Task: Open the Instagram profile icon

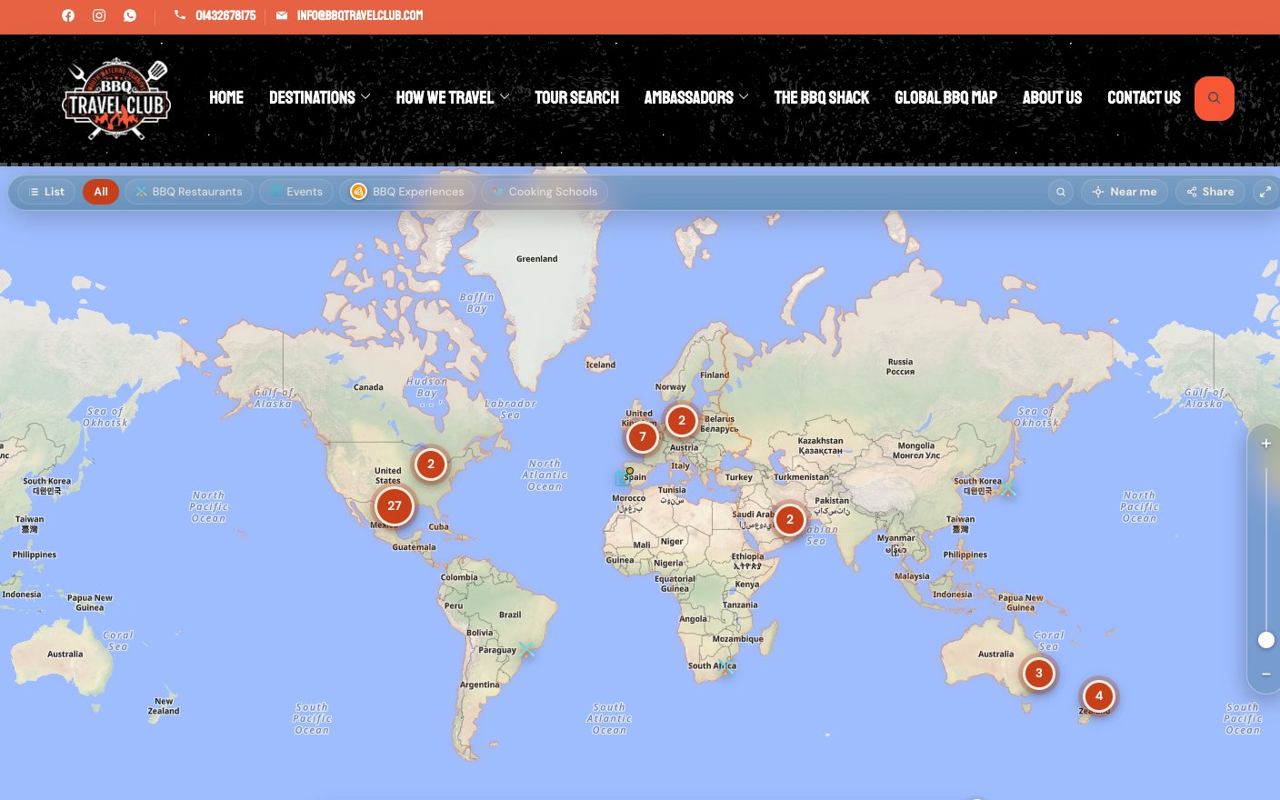Action: coord(99,15)
